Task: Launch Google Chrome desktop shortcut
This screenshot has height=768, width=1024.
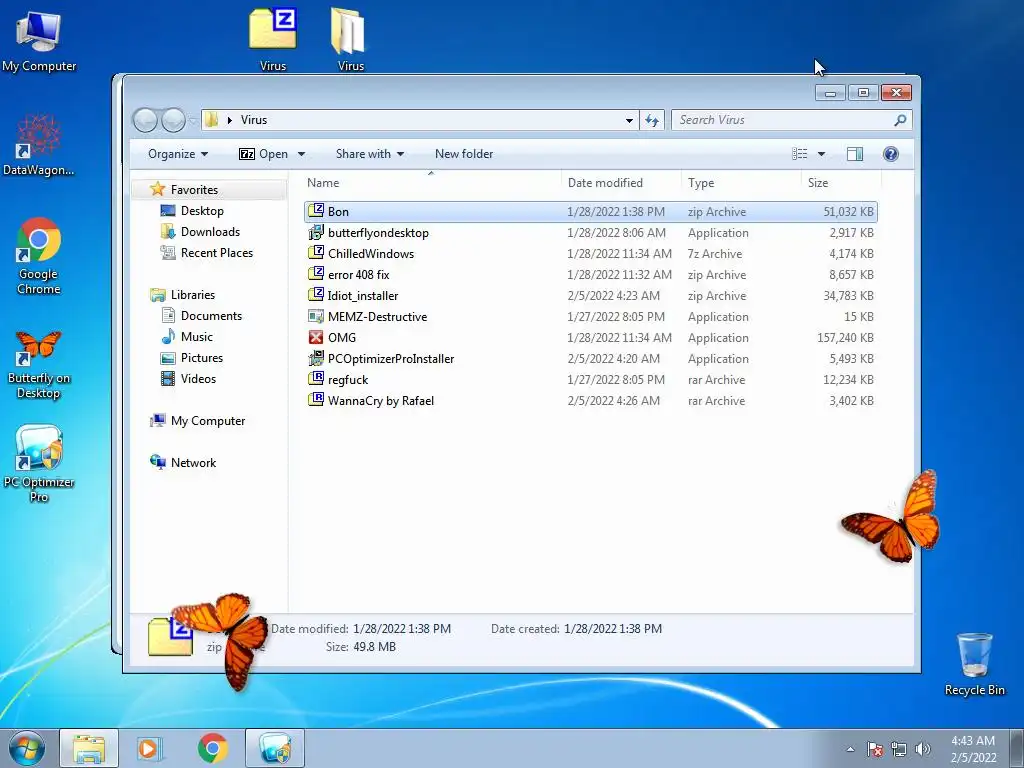Action: click(39, 256)
